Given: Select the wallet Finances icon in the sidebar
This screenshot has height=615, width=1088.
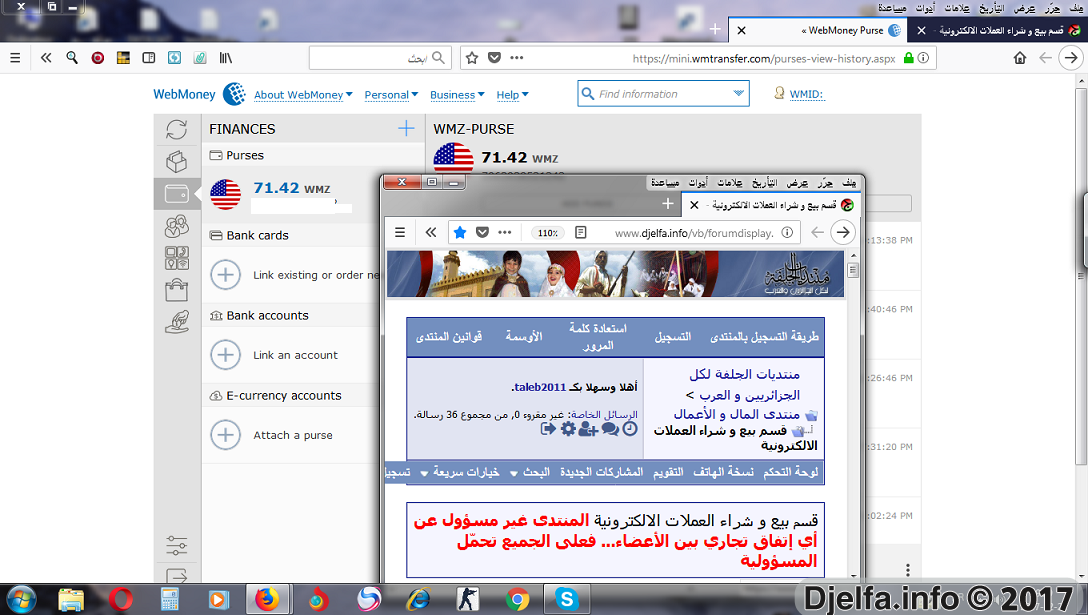Looking at the screenshot, I should coord(176,194).
